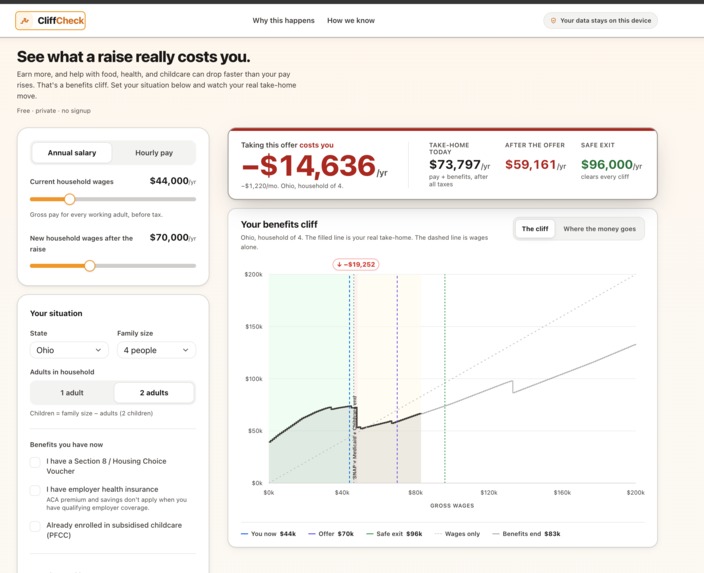
Task: Click the Benefits end $83k legend item
Action: (526, 534)
